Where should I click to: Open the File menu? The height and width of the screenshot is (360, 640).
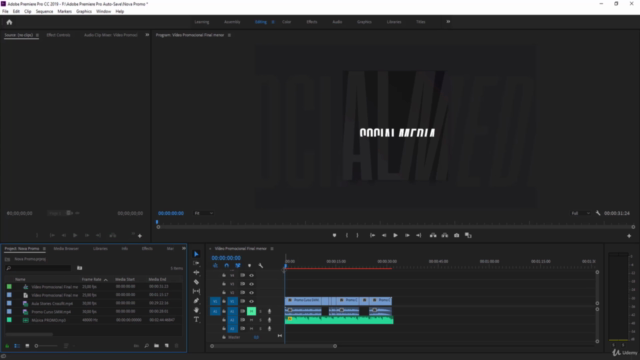[x=5, y=11]
